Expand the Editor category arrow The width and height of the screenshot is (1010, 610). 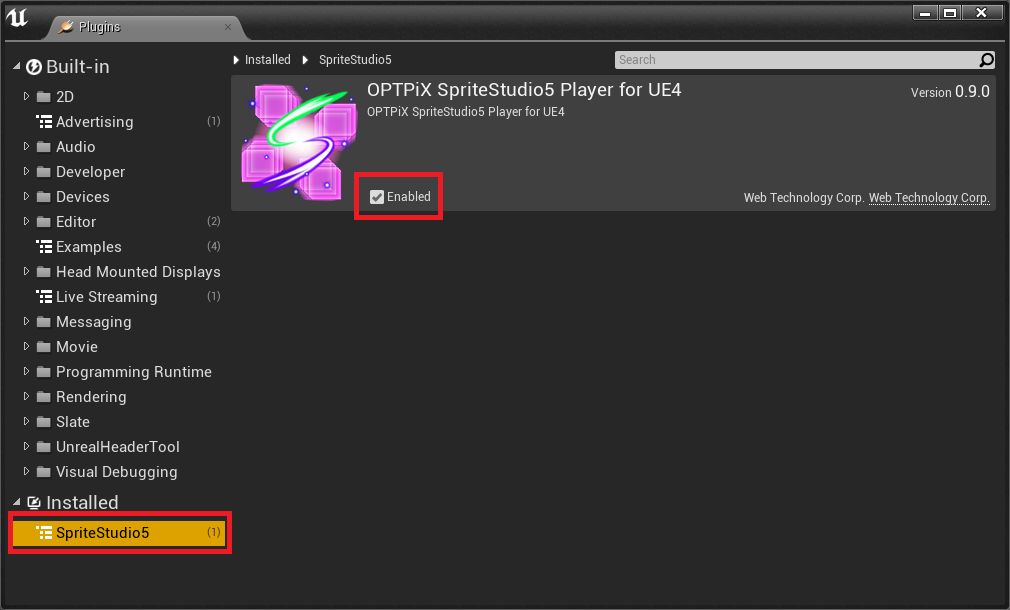(26, 221)
